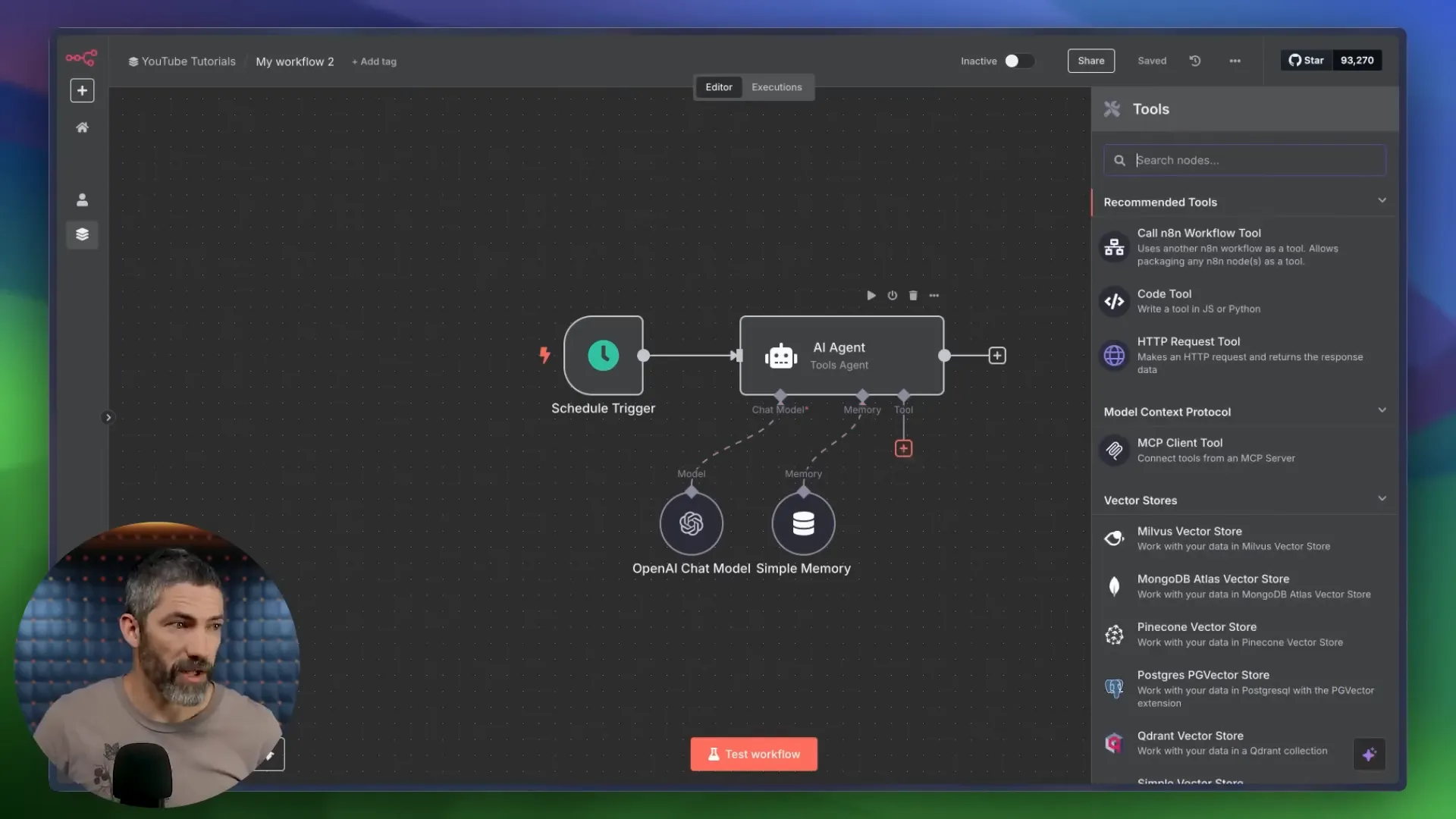The width and height of the screenshot is (1456, 819).
Task: Collapse the Vector Stores section
Action: click(x=1382, y=499)
